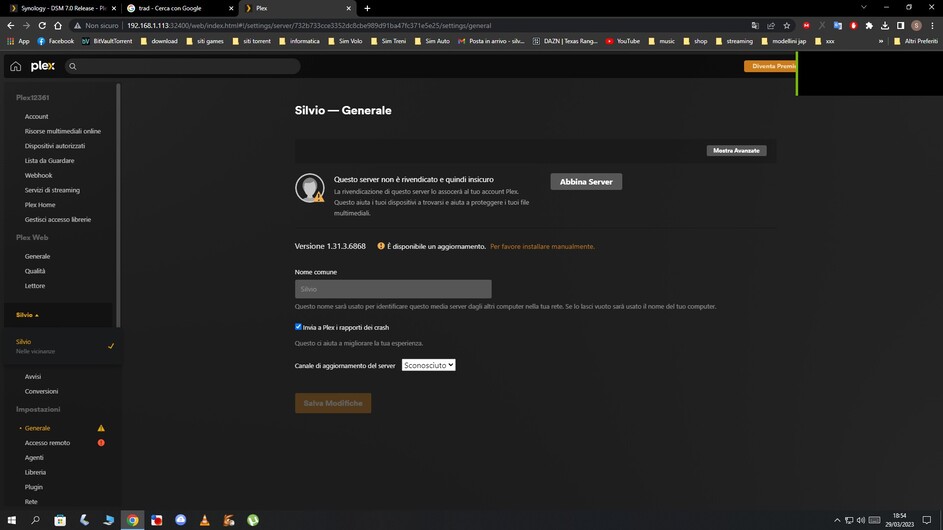Open Plex Home settings
Viewport: 943px width, 530px height.
point(40,205)
